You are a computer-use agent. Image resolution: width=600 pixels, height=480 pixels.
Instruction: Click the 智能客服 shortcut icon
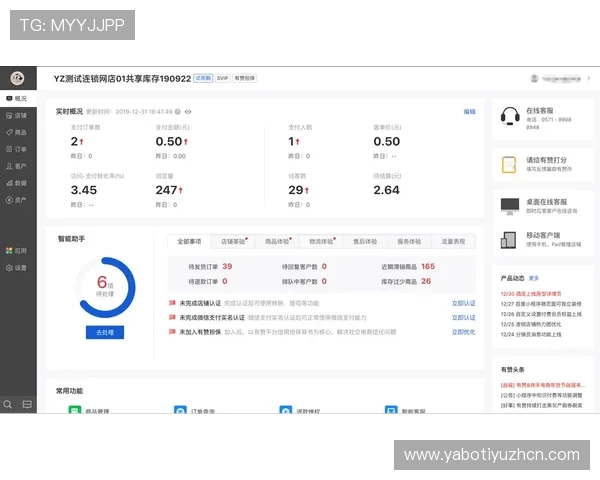coord(391,410)
